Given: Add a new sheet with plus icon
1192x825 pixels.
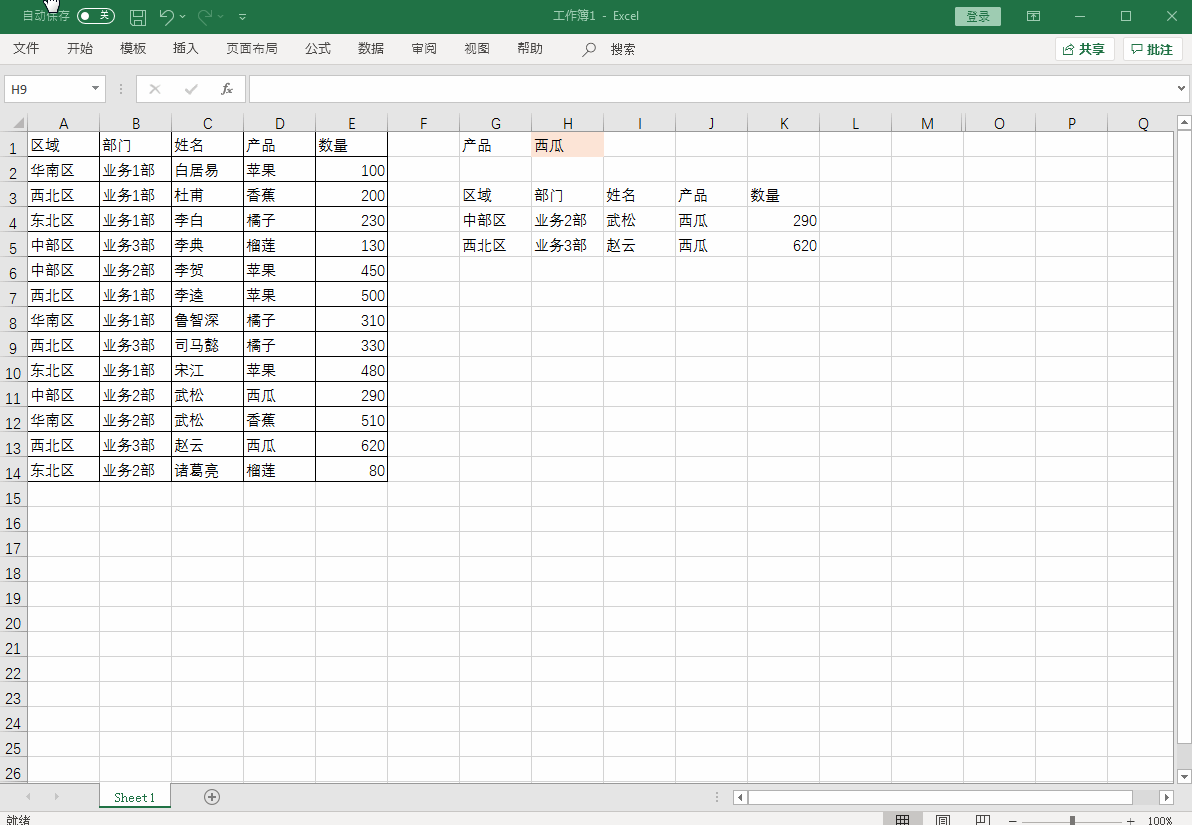Looking at the screenshot, I should 212,797.
